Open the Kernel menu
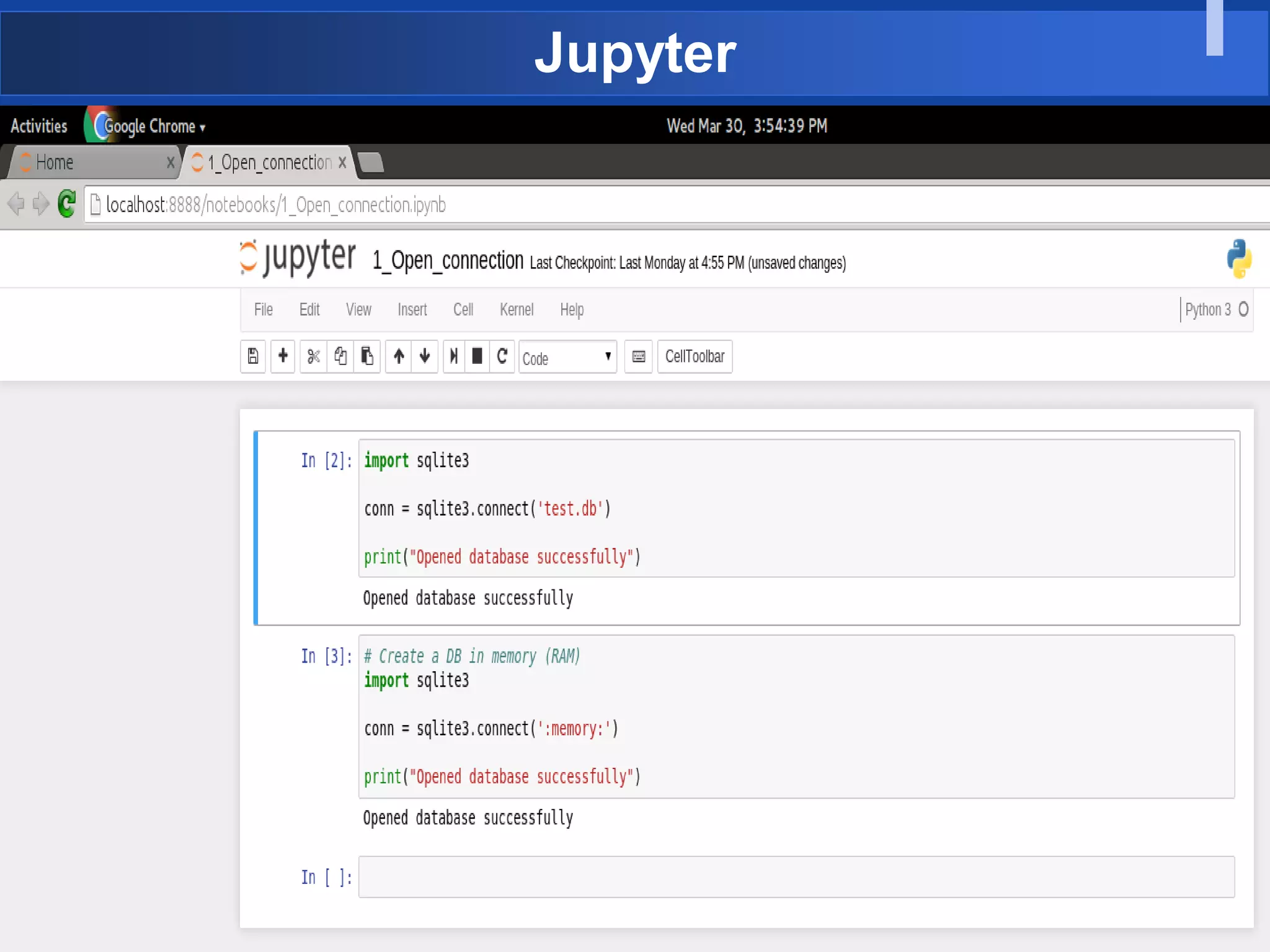1270x952 pixels. [x=517, y=309]
